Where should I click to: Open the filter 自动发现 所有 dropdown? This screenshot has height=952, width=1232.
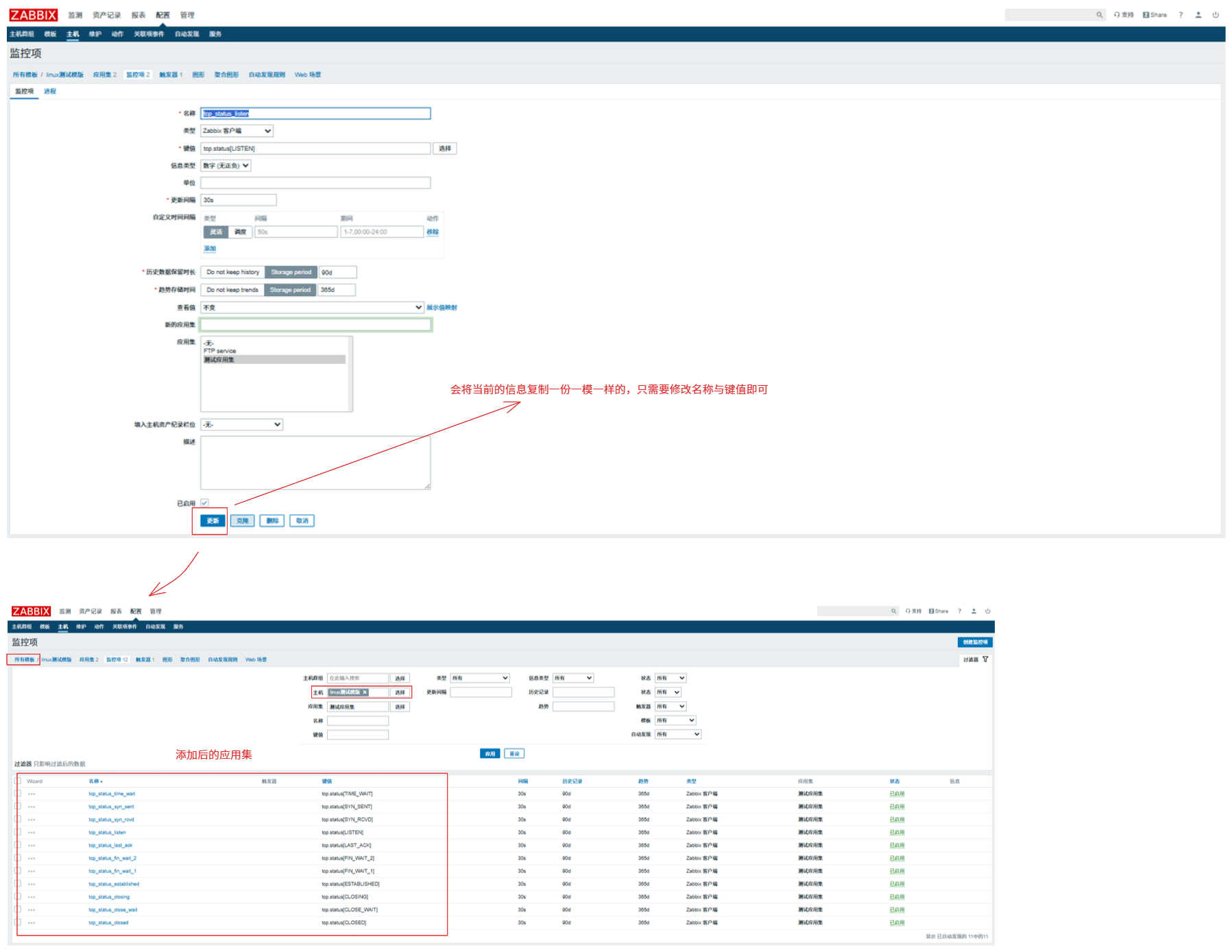678,734
